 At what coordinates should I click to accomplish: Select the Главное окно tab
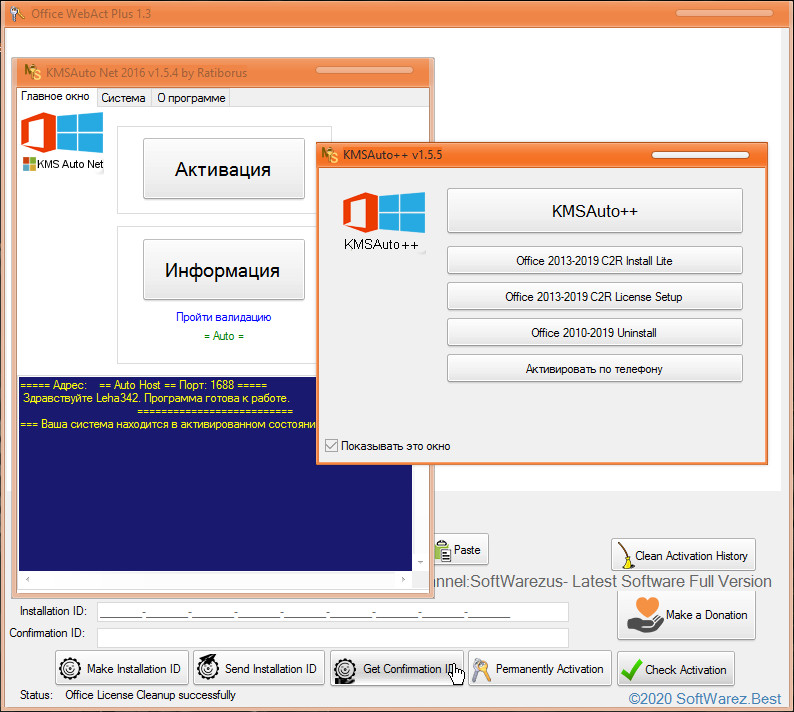[x=56, y=97]
